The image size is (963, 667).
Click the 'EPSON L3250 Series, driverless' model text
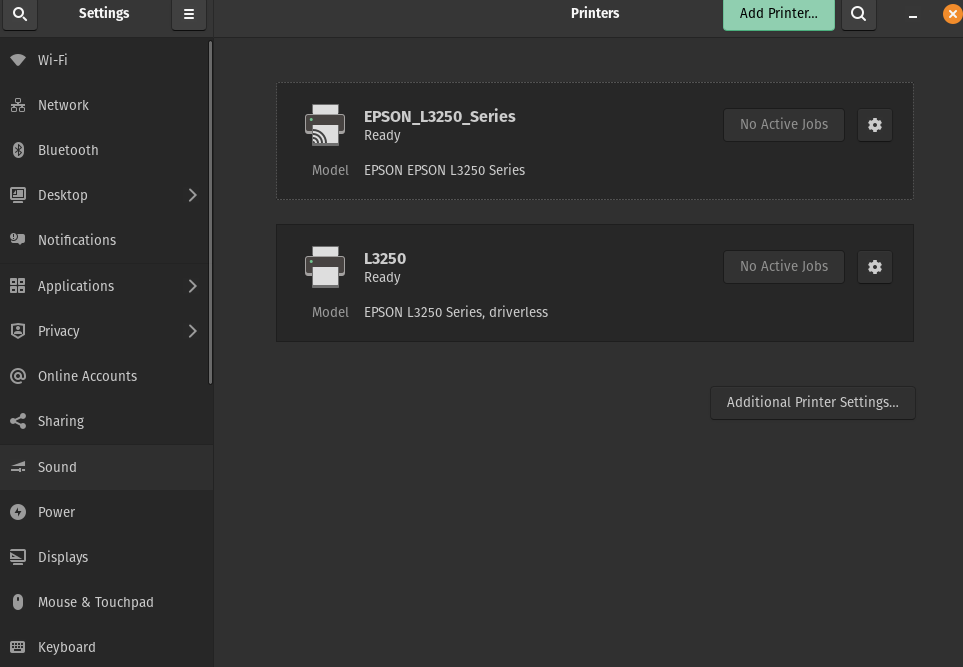pos(456,312)
